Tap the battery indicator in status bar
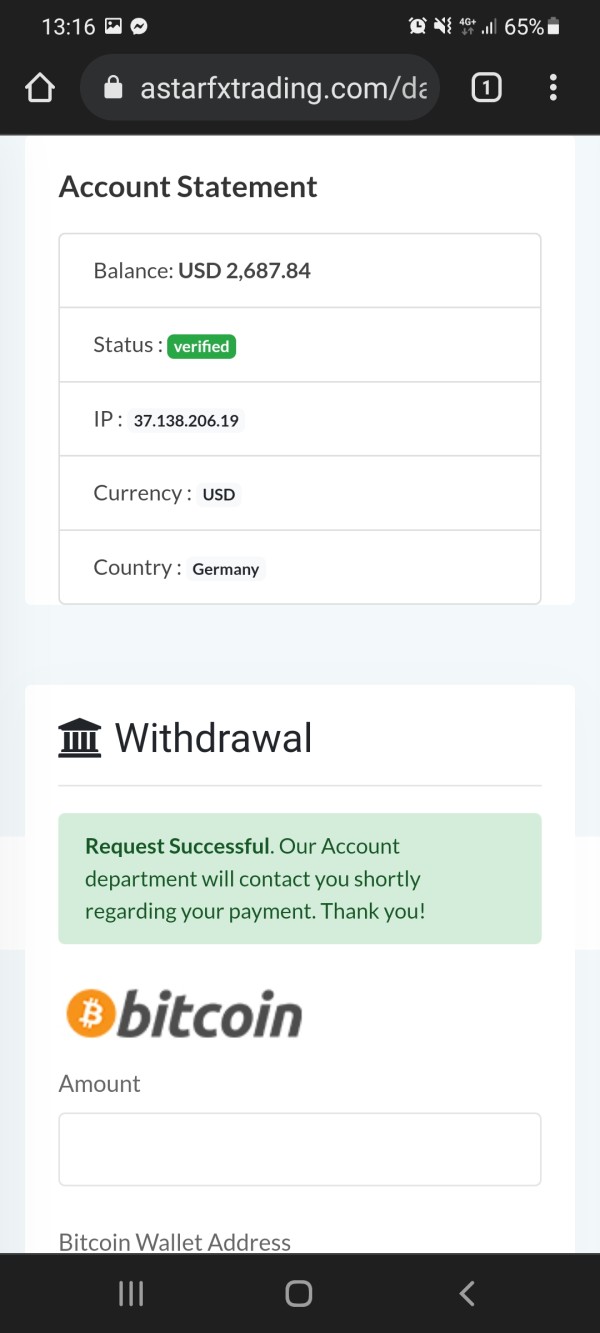This screenshot has width=600, height=1333. point(553,27)
